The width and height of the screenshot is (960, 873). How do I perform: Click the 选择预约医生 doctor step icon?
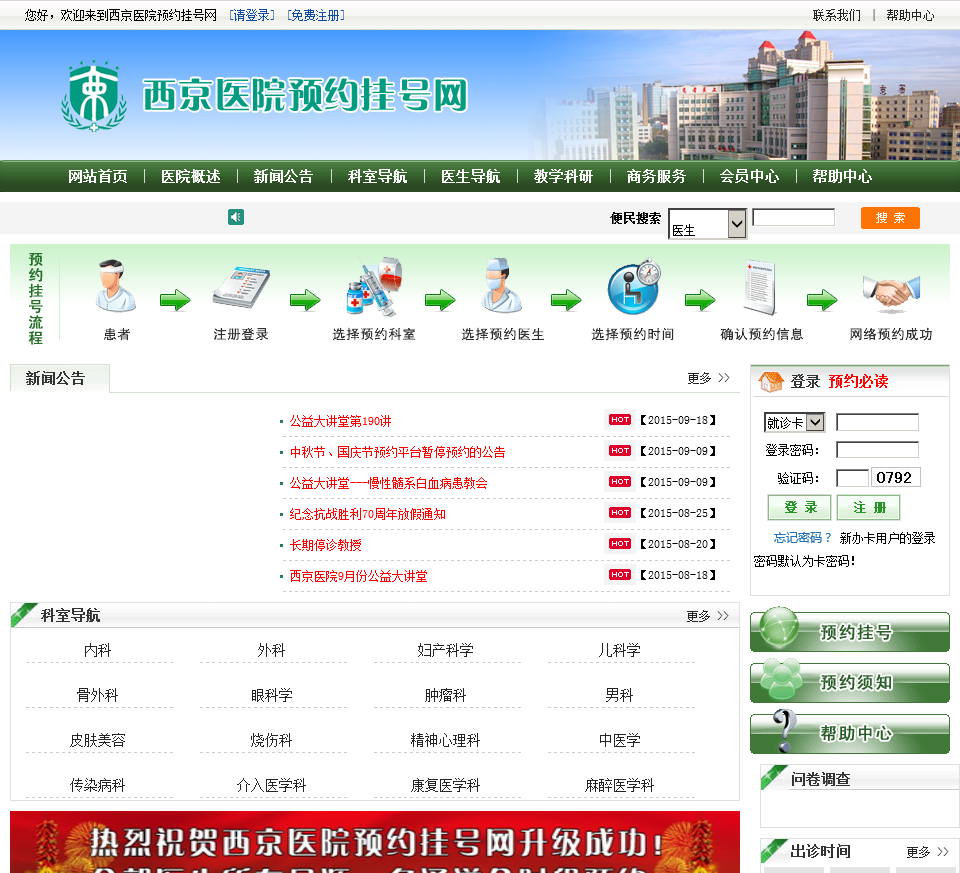[501, 286]
